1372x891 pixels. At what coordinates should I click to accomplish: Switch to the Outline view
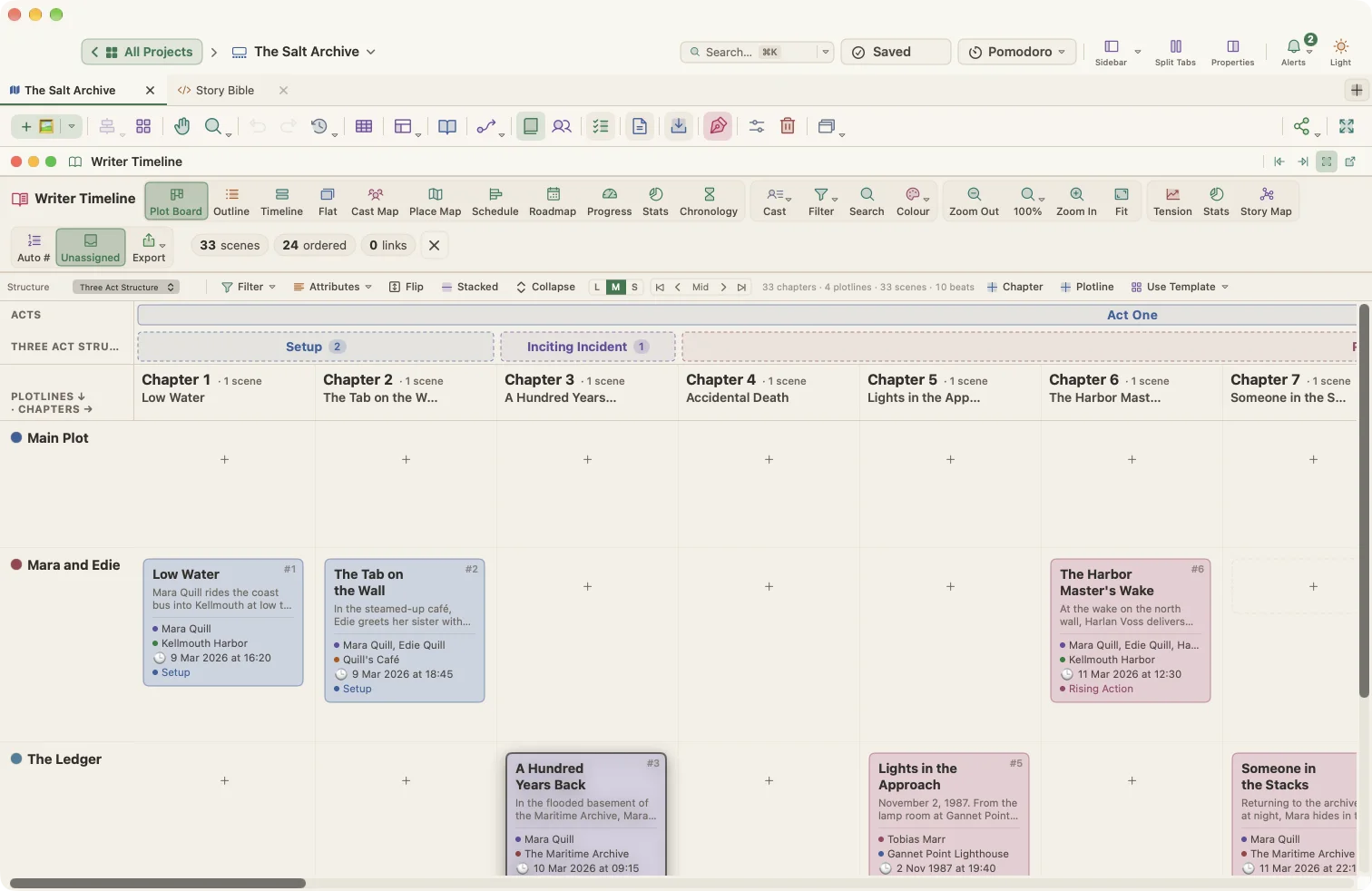[x=231, y=201]
